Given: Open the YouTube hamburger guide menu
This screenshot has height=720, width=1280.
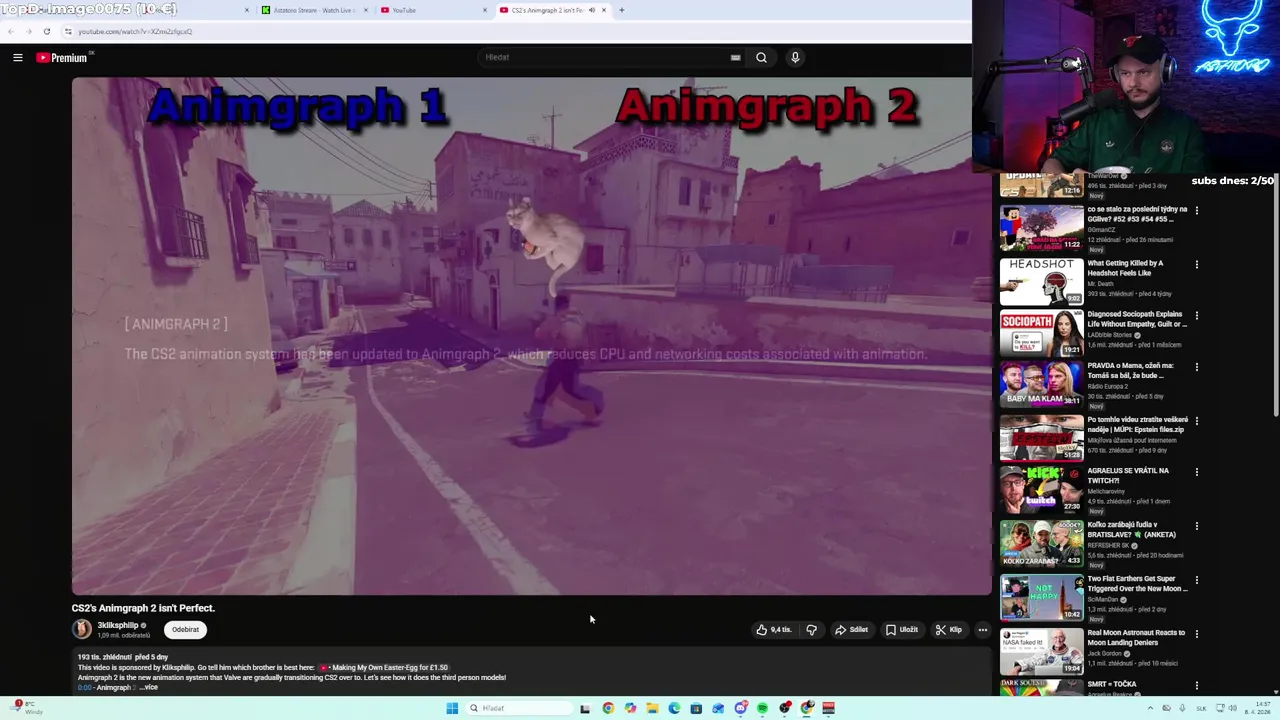Looking at the screenshot, I should point(17,58).
